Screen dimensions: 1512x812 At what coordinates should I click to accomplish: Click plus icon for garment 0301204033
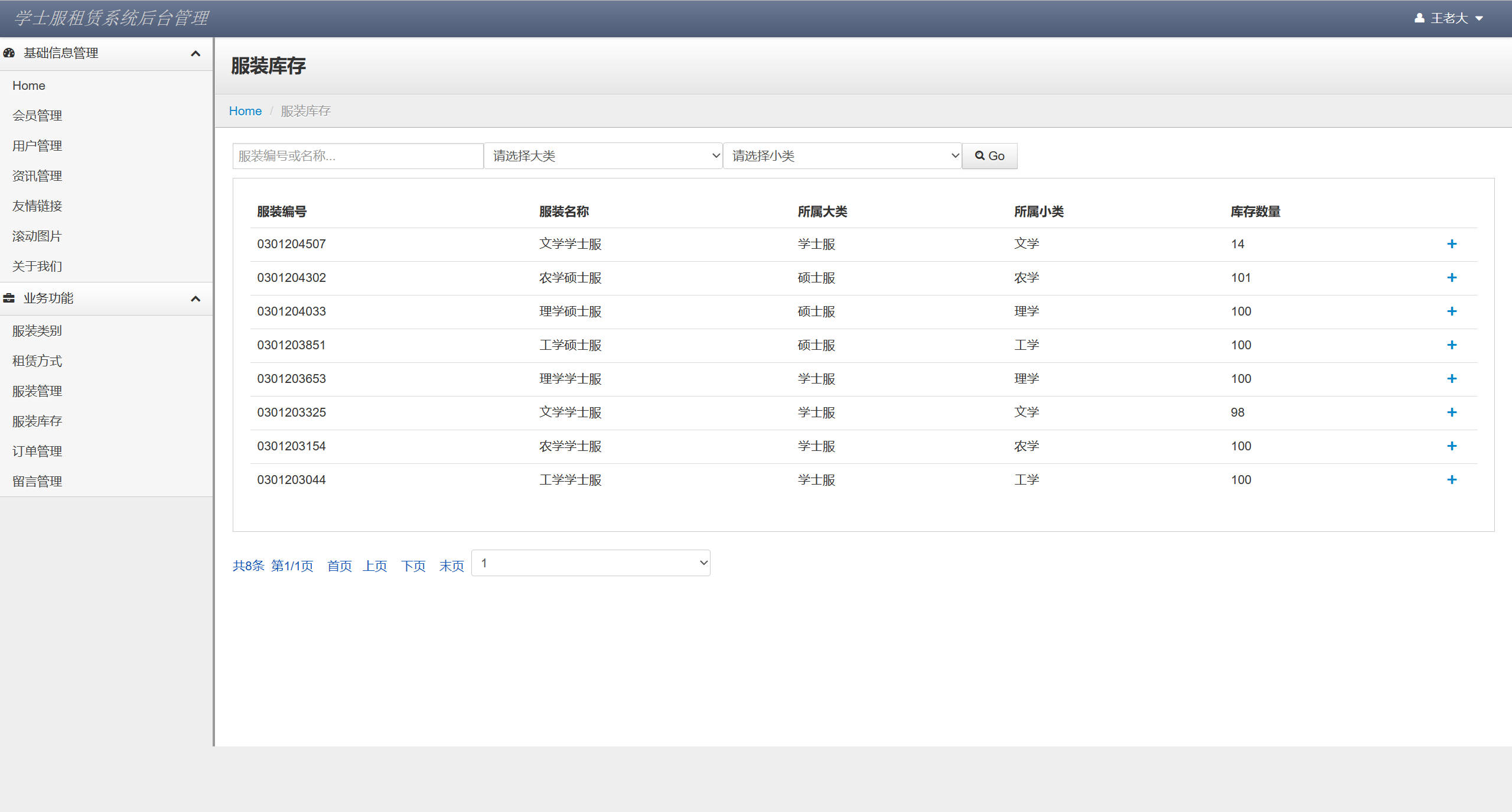[x=1452, y=311]
